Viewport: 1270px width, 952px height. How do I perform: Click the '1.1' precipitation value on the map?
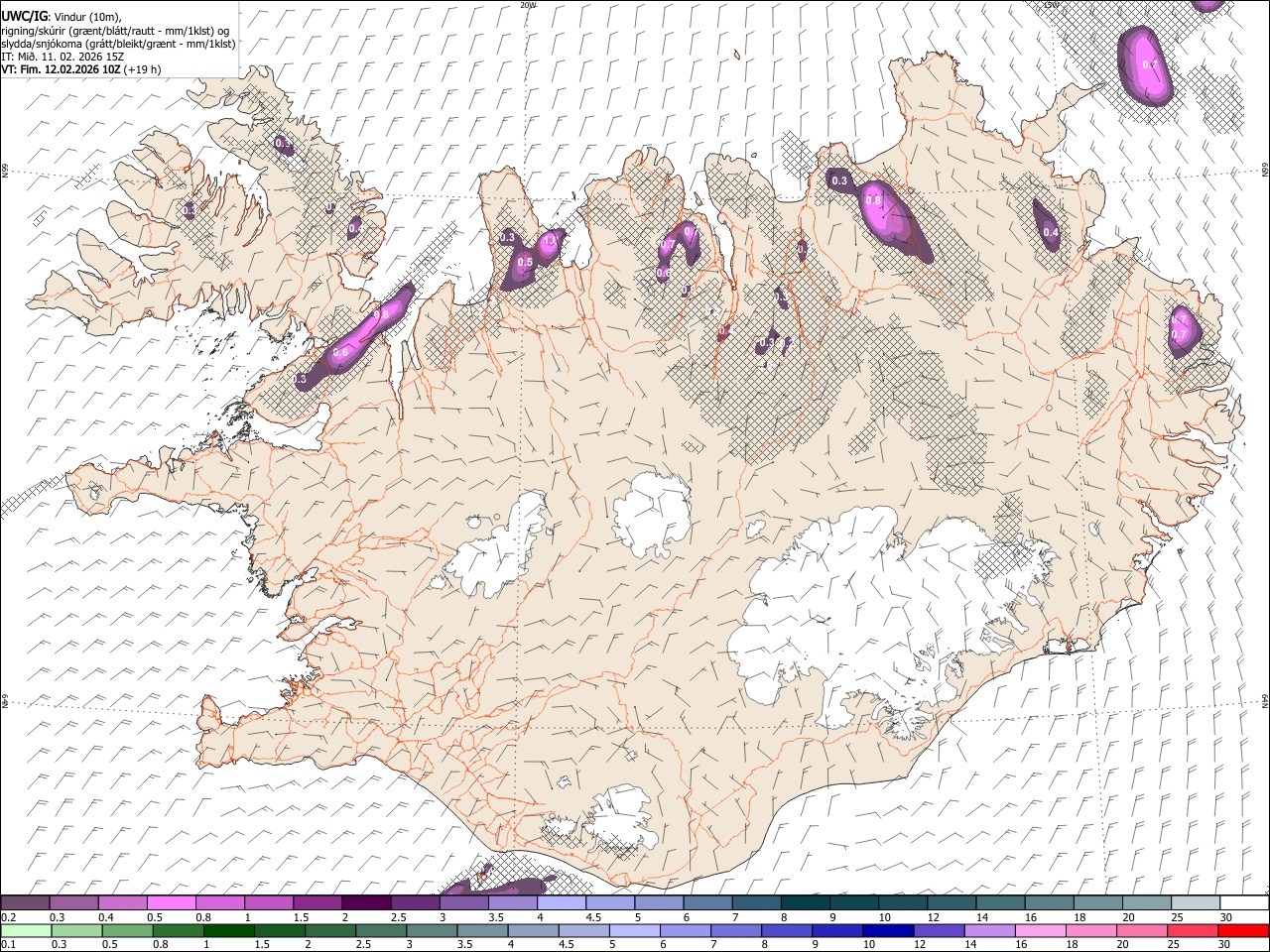(x=550, y=241)
